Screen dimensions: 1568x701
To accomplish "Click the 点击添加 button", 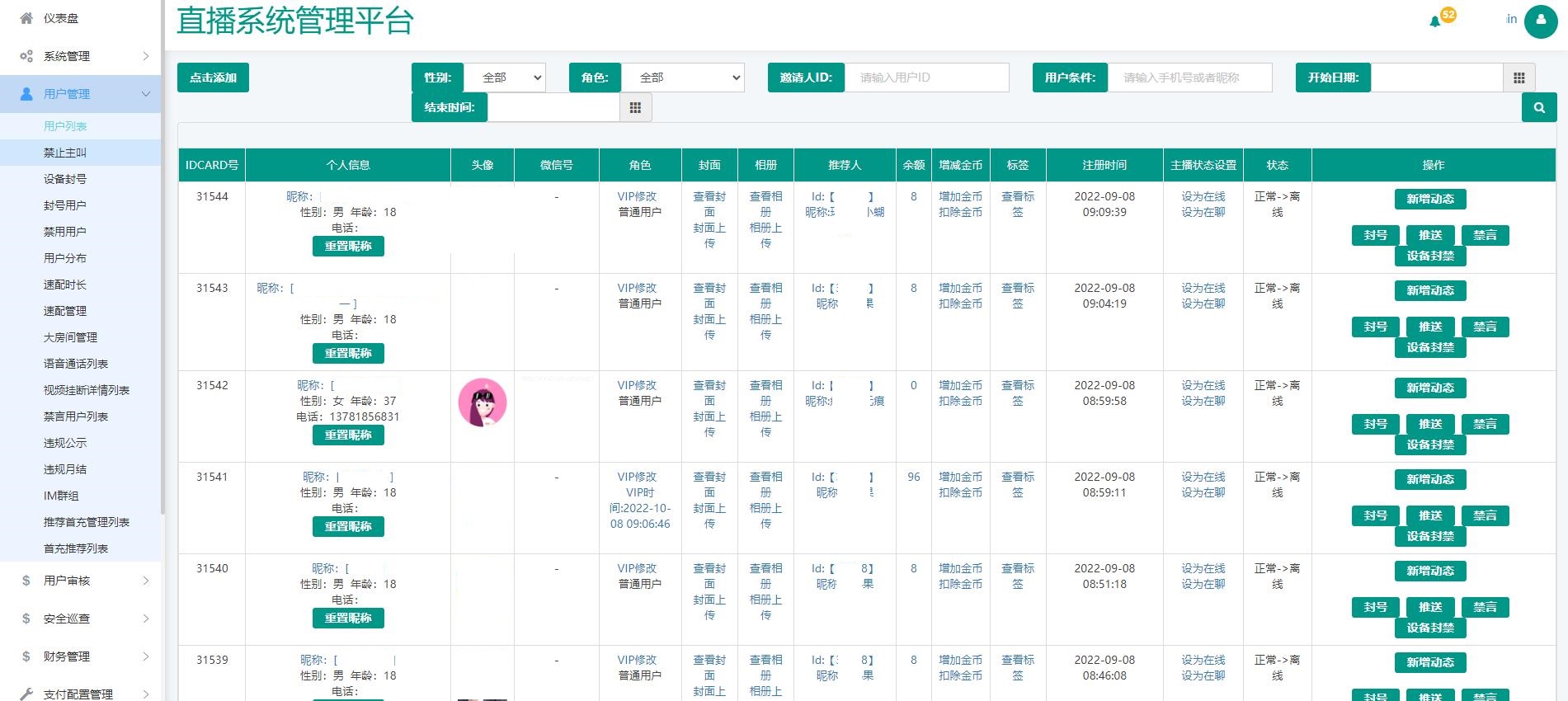I will 213,78.
